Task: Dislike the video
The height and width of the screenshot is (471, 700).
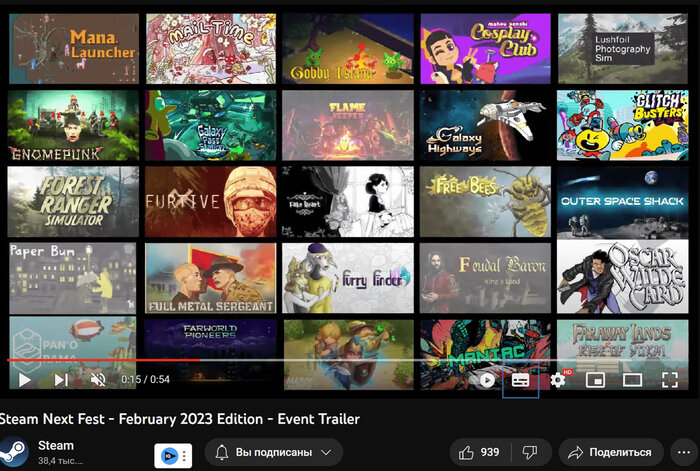Action: click(x=530, y=452)
